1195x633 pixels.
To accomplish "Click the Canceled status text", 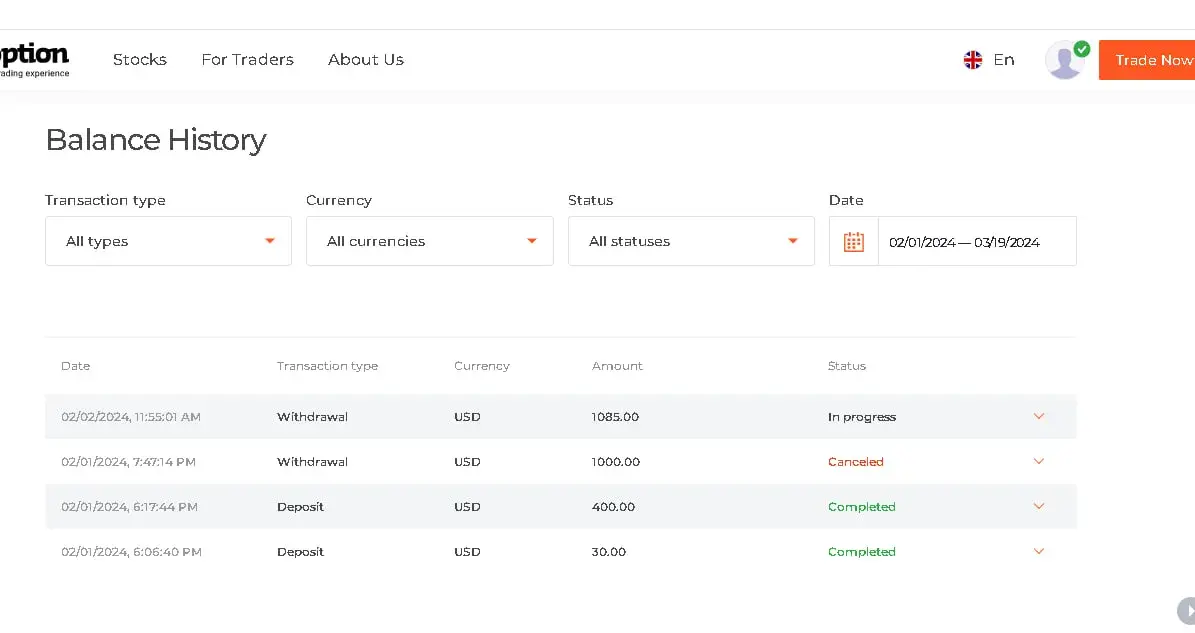I will pos(855,462).
